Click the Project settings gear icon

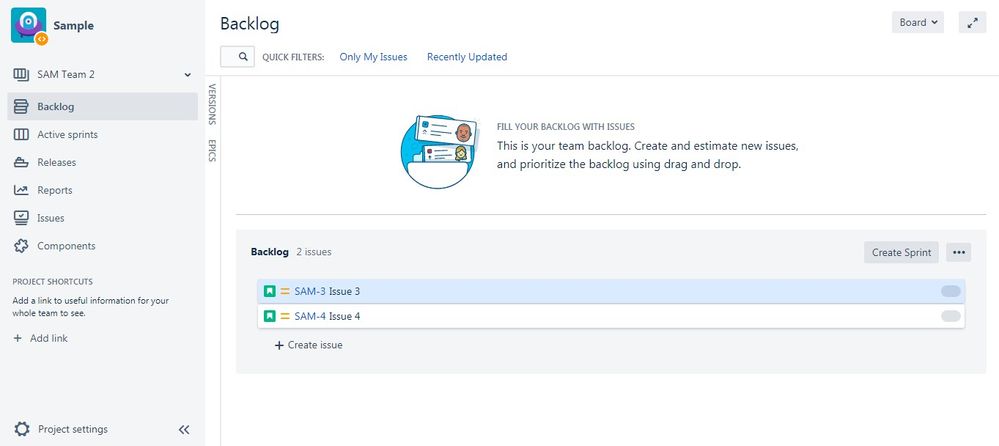point(22,429)
